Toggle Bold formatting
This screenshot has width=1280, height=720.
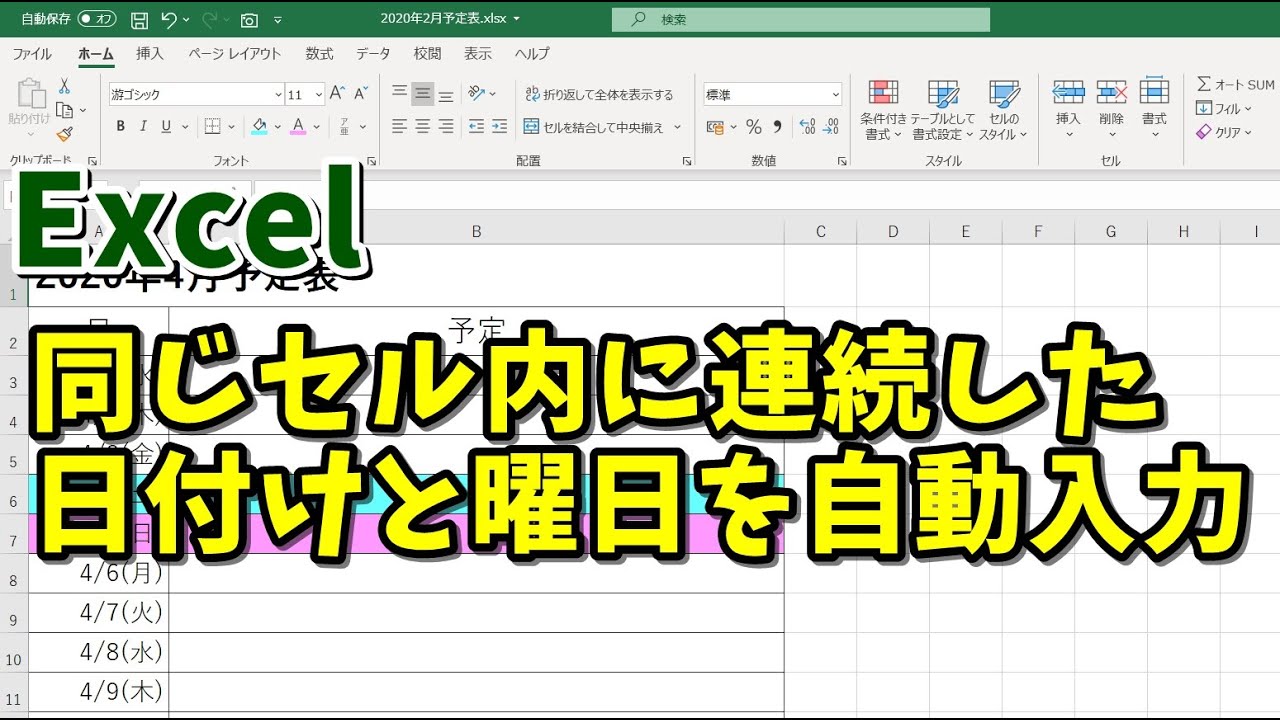pyautogui.click(x=121, y=126)
